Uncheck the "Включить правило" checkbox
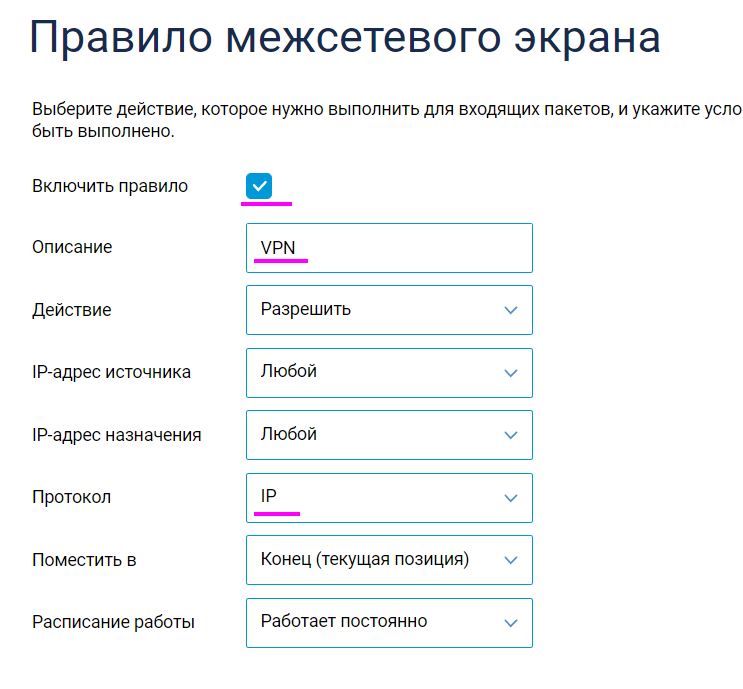 (259, 186)
